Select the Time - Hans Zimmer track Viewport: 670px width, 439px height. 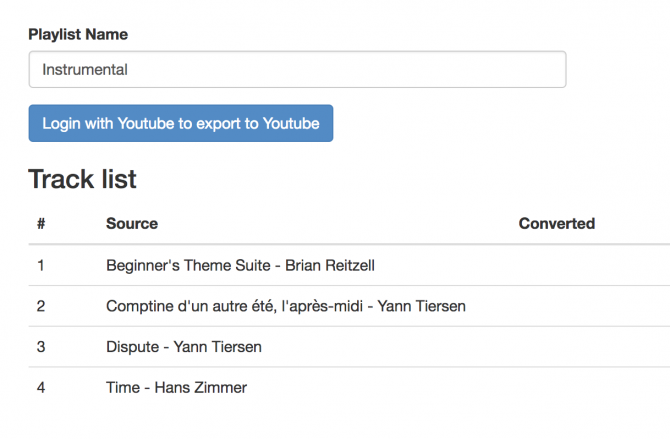(176, 387)
